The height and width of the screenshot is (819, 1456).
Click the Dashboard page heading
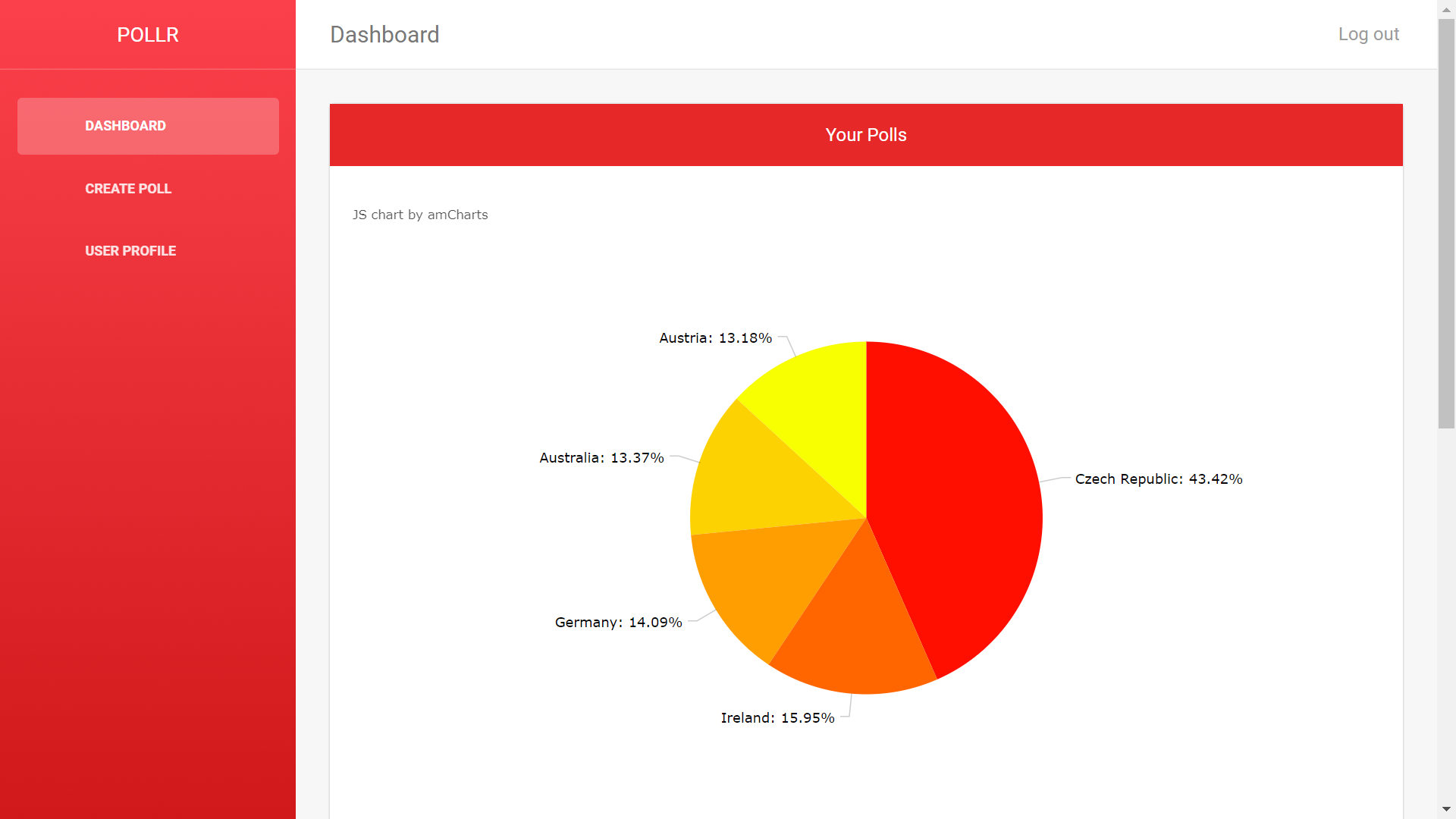(384, 35)
